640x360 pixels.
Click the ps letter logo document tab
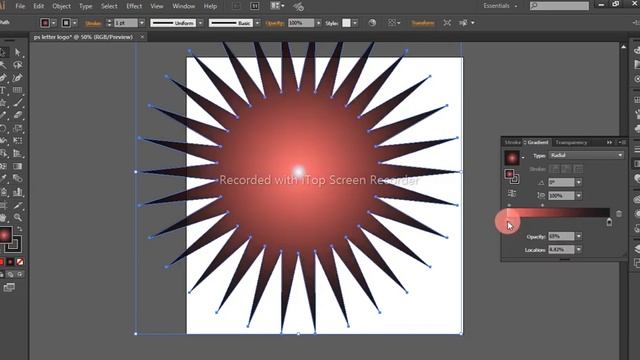click(x=83, y=37)
